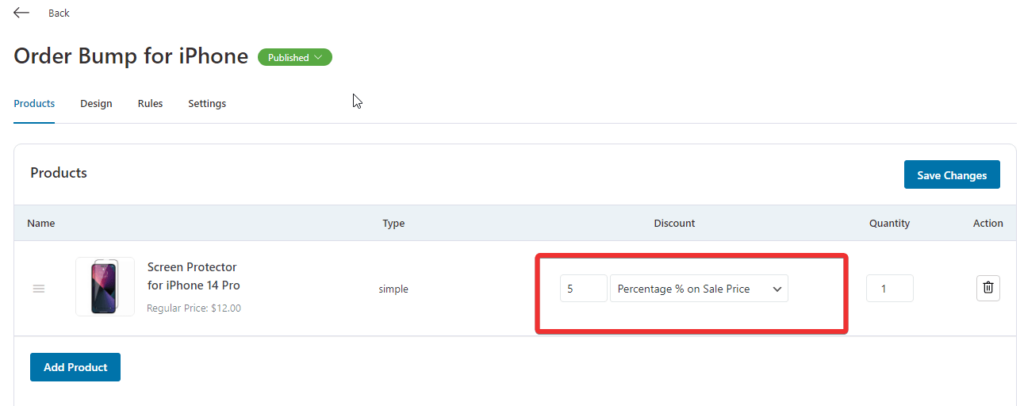Click the quantity field showing 1

pos(889,289)
